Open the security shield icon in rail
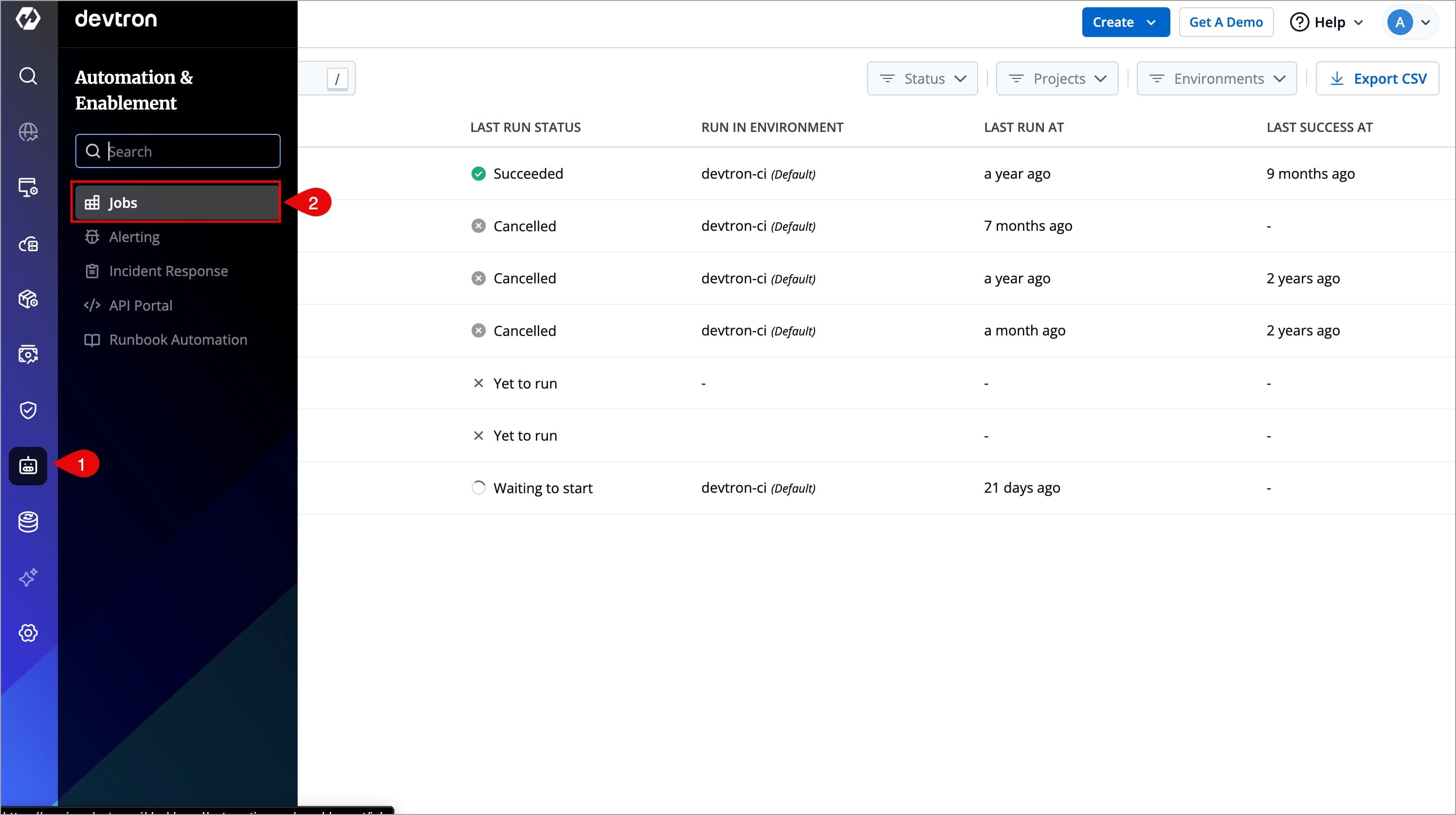The width and height of the screenshot is (1456, 815). tap(28, 410)
